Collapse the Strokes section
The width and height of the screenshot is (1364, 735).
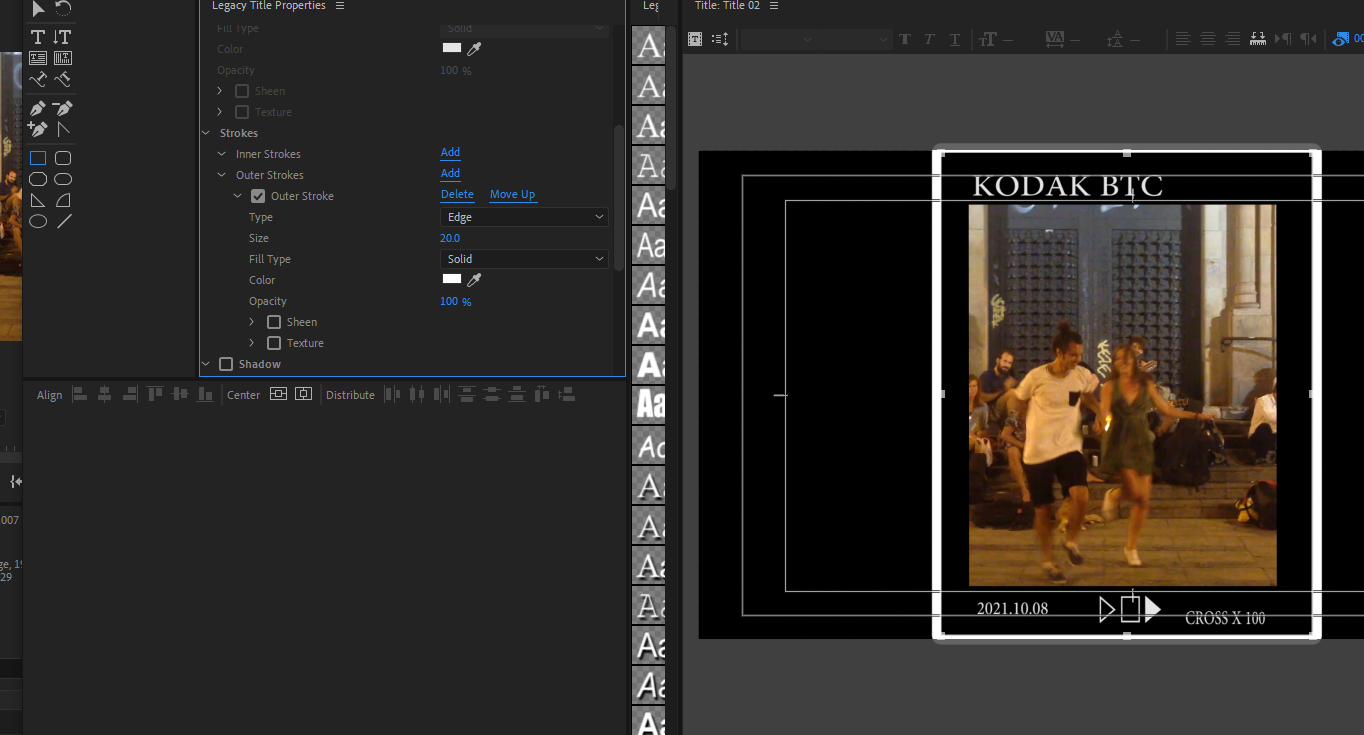(x=206, y=133)
